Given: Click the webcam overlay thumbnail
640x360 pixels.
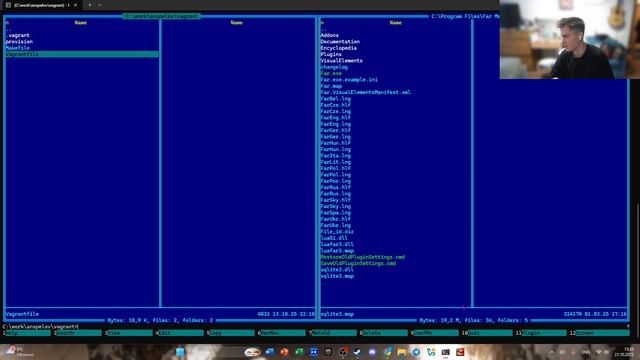Looking at the screenshot, I should pos(570,39).
